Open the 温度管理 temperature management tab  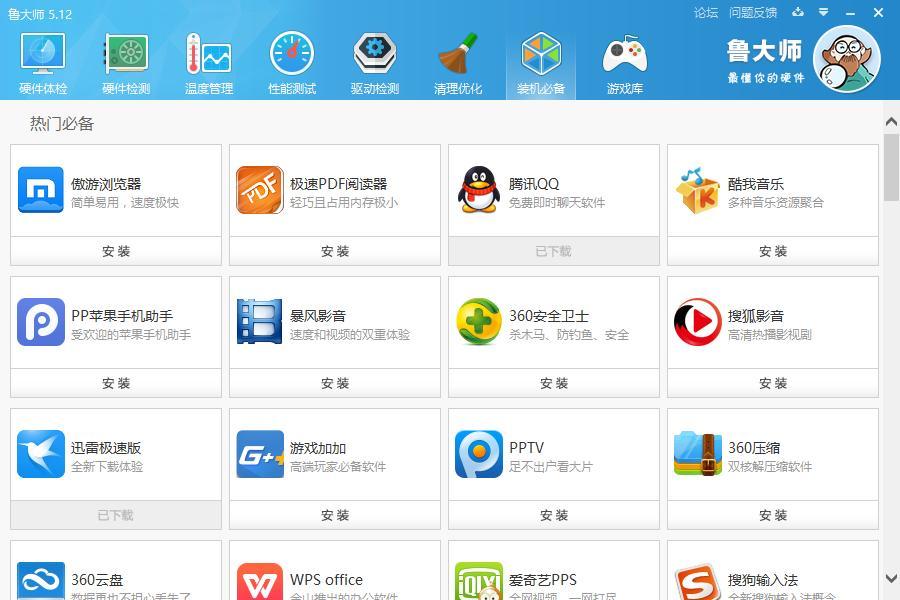point(209,64)
